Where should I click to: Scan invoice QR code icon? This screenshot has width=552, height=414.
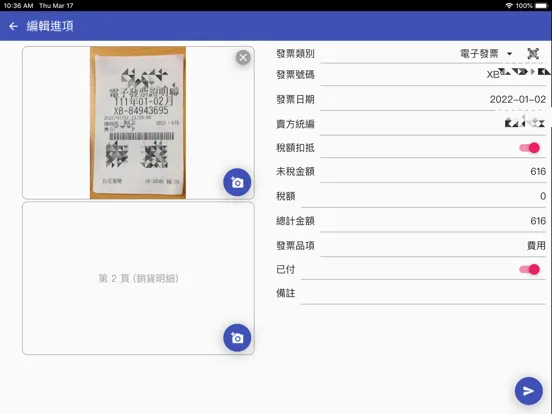click(x=533, y=54)
